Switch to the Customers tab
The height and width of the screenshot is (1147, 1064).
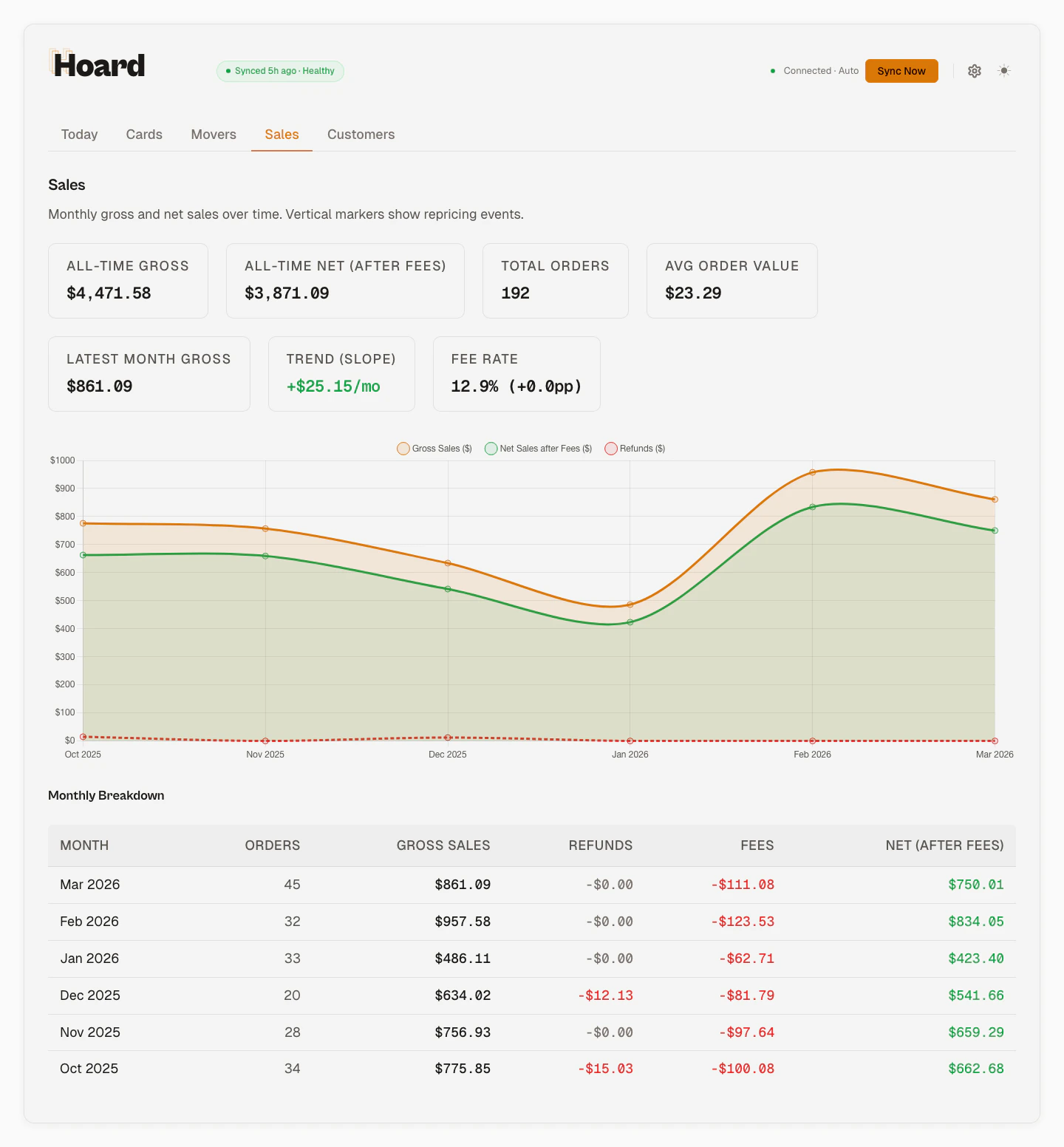[x=361, y=135]
